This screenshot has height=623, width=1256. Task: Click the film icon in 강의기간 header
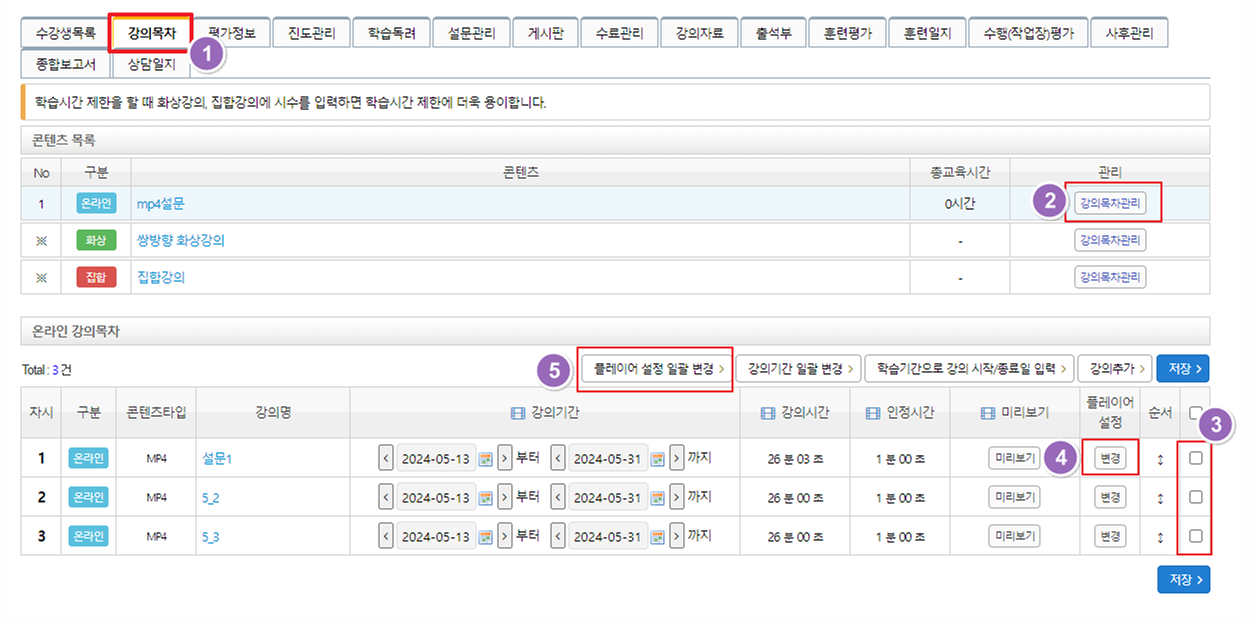517,412
